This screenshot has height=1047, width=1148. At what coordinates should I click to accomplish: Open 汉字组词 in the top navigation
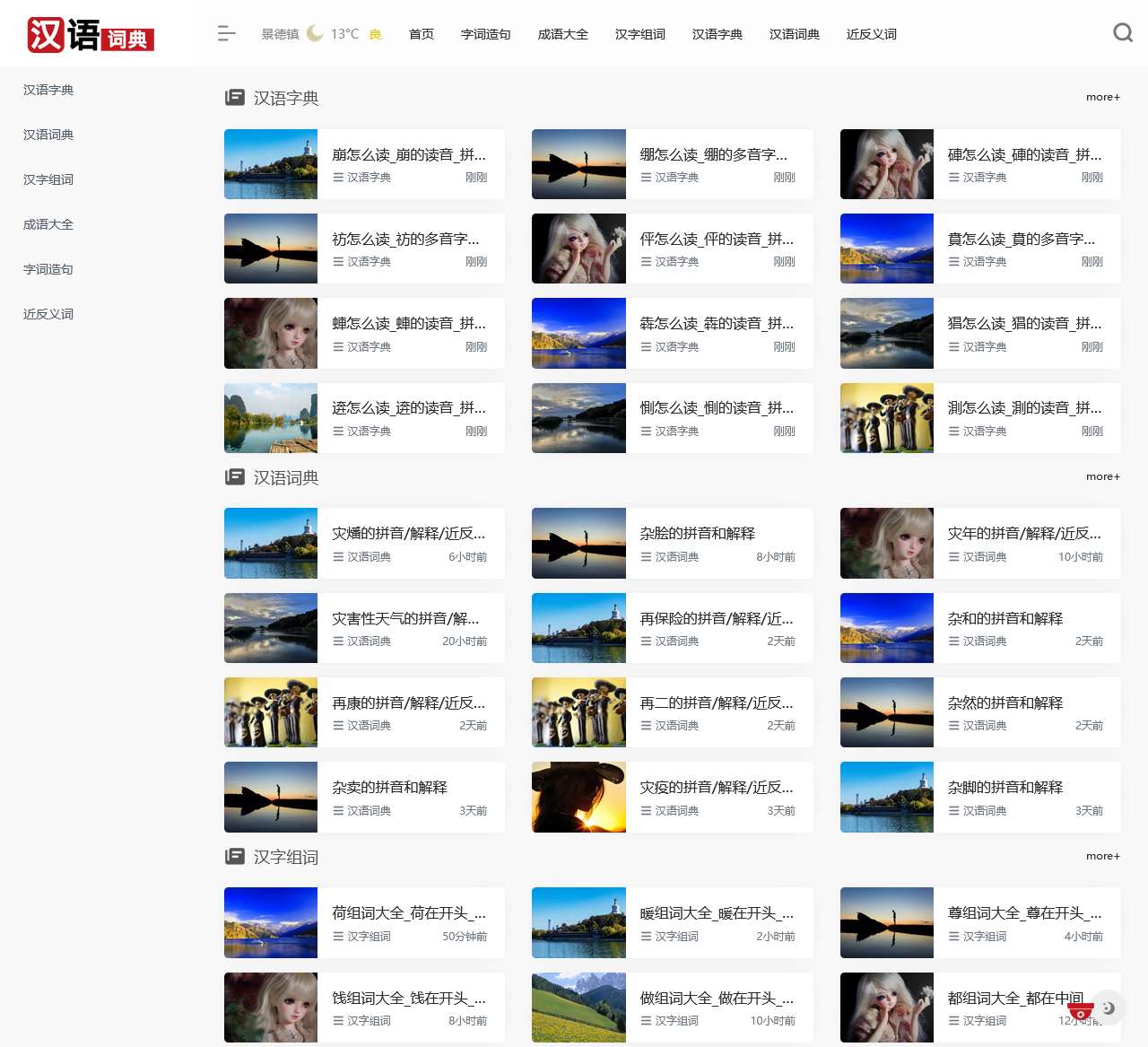pos(640,34)
